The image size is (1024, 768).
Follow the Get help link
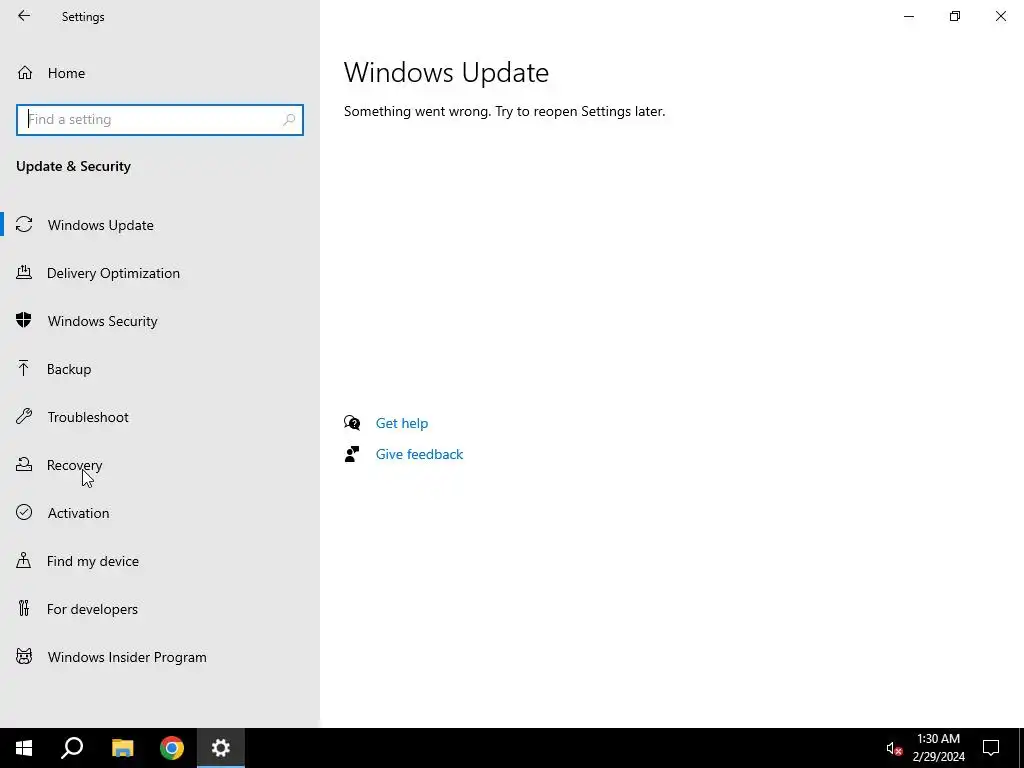tap(402, 423)
